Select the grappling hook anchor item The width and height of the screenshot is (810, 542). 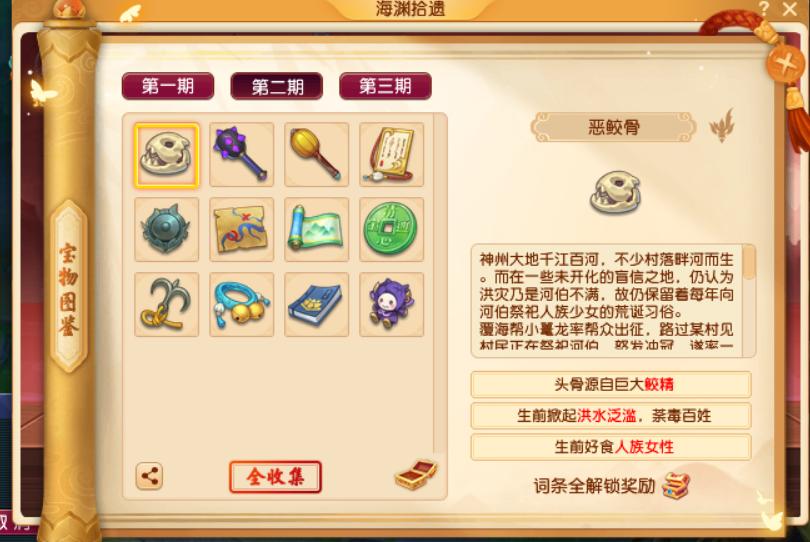click(166, 304)
